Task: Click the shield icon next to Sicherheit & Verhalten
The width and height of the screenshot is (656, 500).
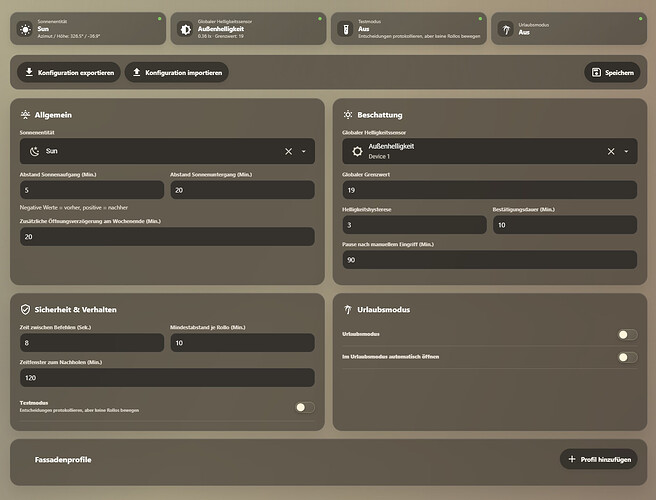Action: pyautogui.click(x=25, y=309)
